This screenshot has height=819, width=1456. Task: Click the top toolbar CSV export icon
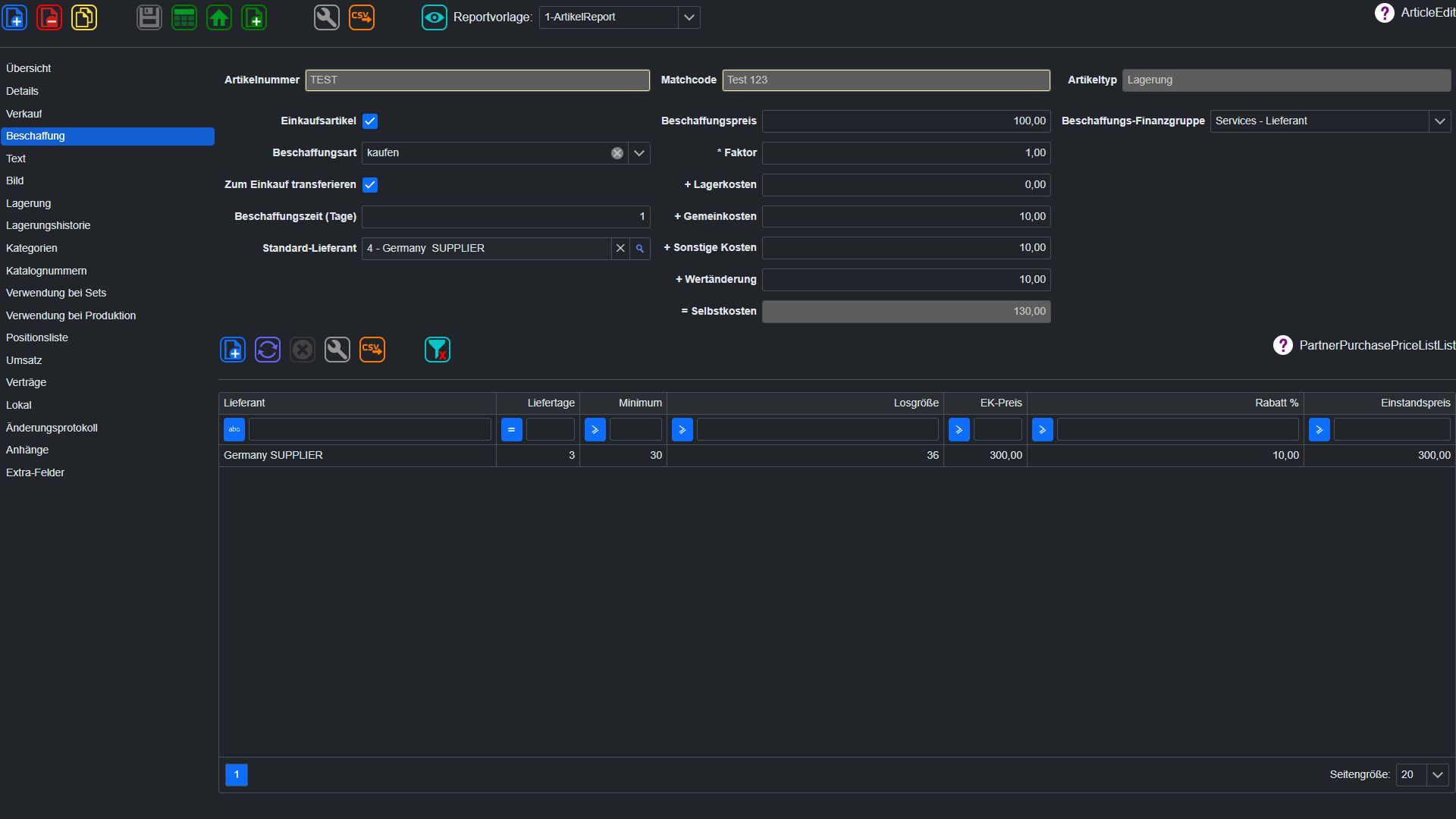[x=362, y=17]
